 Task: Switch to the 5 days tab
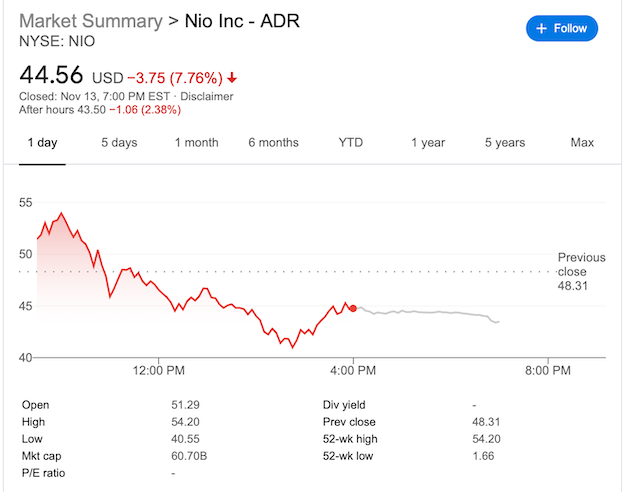(119, 143)
